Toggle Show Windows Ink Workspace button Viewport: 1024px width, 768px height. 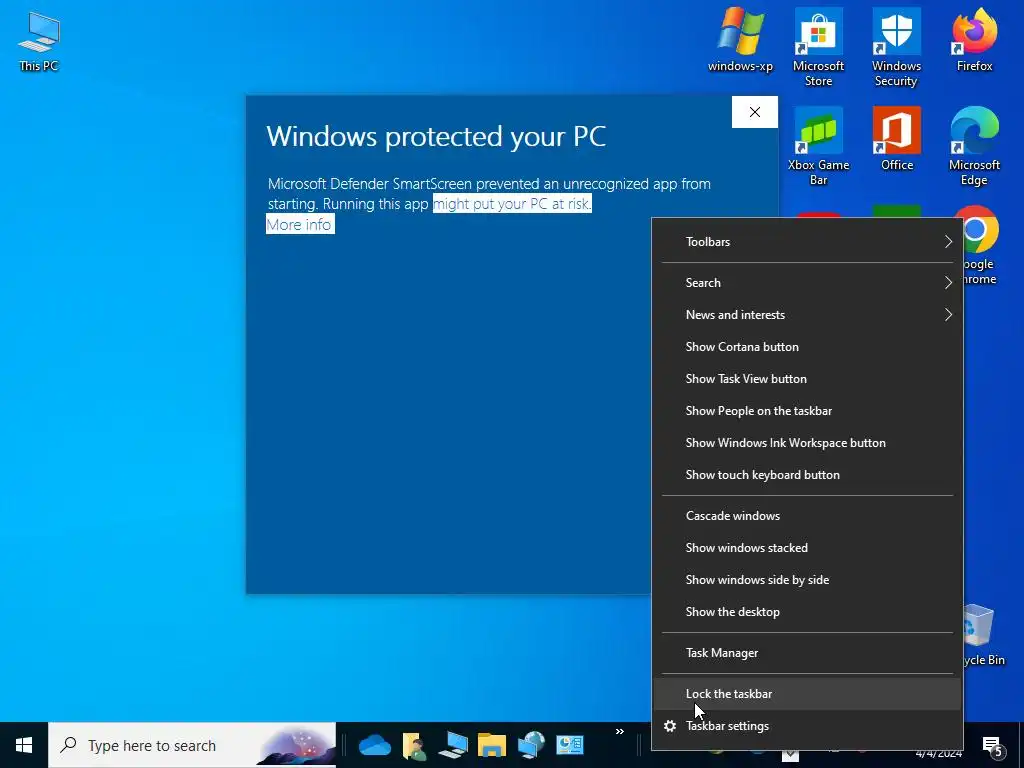(808, 443)
